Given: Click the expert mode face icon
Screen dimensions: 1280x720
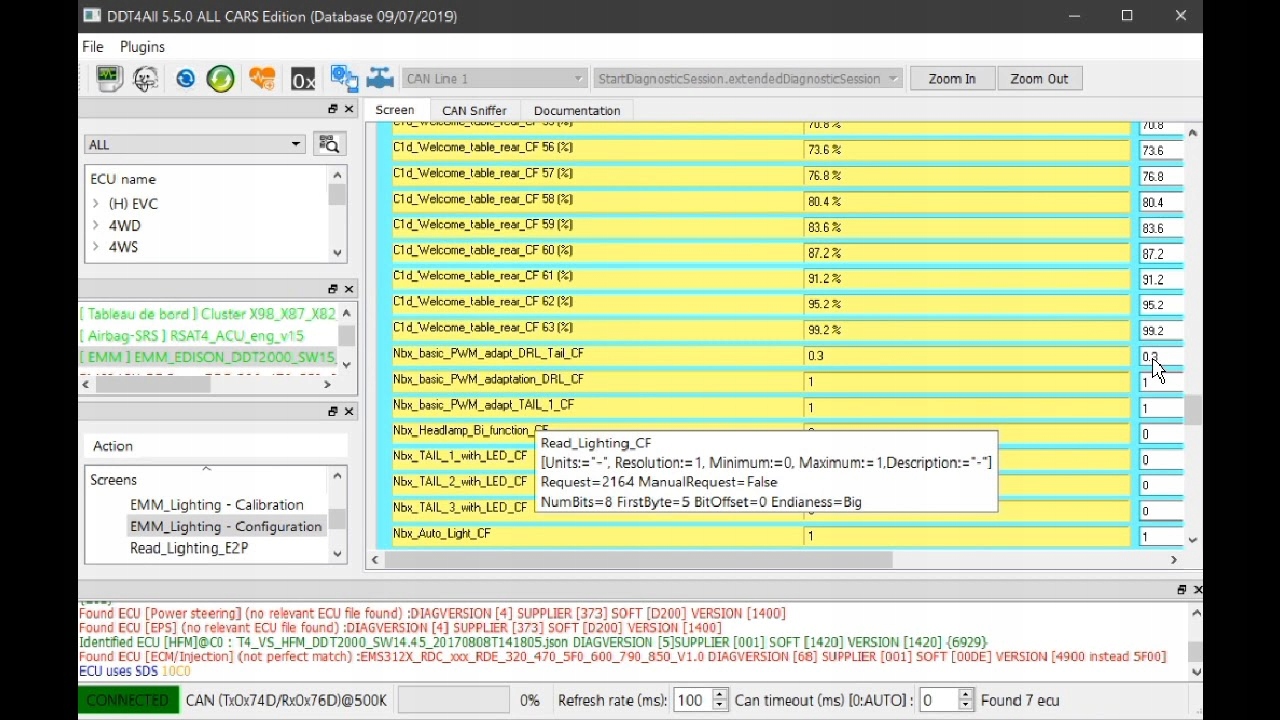Looking at the screenshot, I should tap(146, 78).
